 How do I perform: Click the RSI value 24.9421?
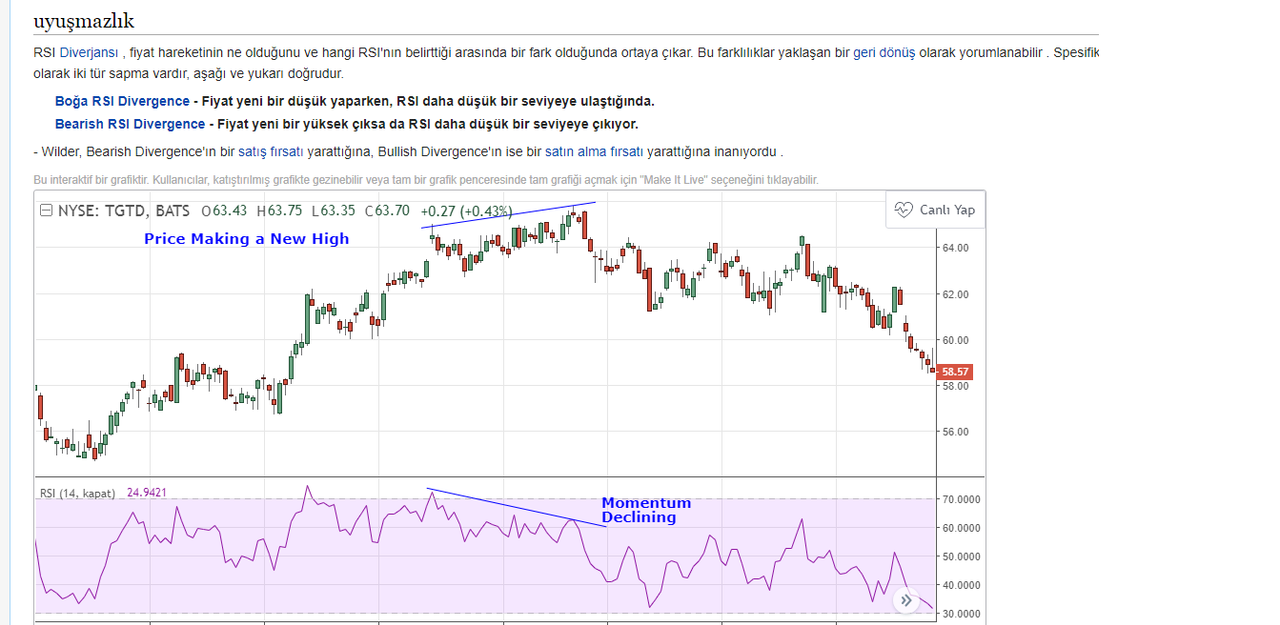pos(147,493)
